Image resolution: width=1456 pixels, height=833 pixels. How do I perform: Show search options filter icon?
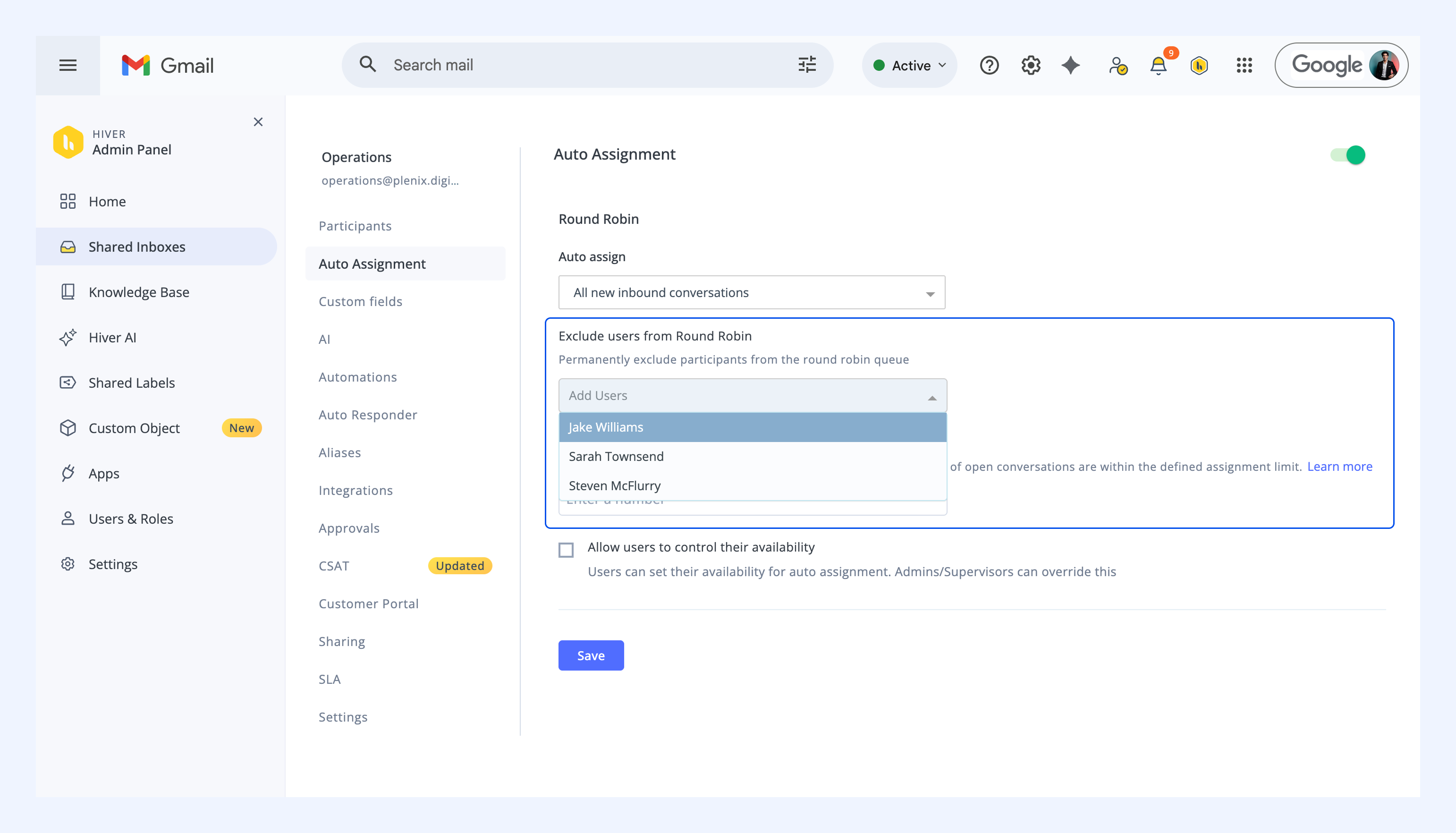807,65
